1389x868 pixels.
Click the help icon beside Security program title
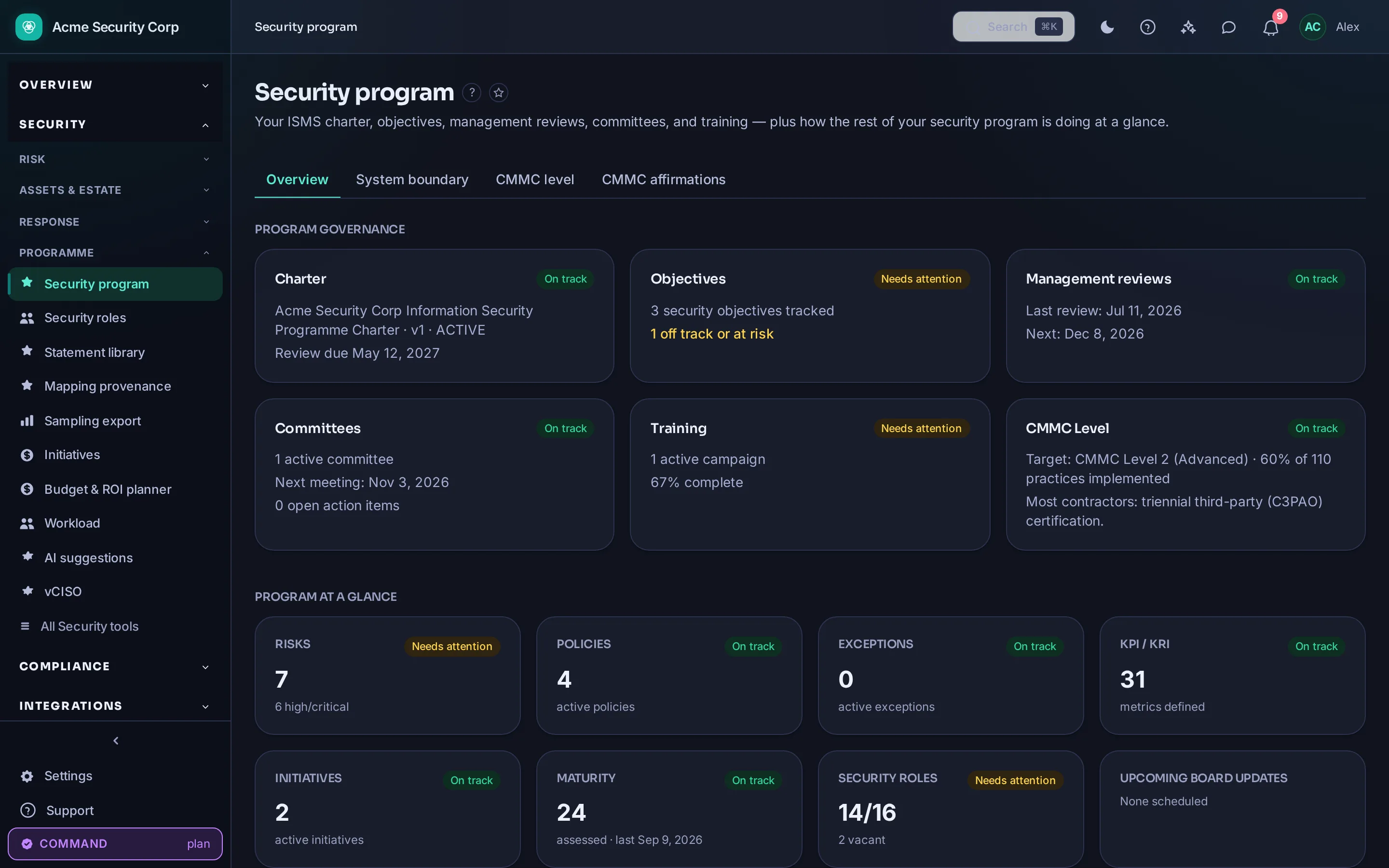pos(472,93)
